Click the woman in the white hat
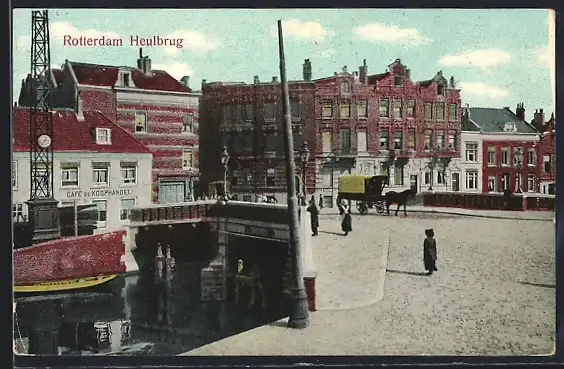The image size is (564, 369). coord(346,217)
